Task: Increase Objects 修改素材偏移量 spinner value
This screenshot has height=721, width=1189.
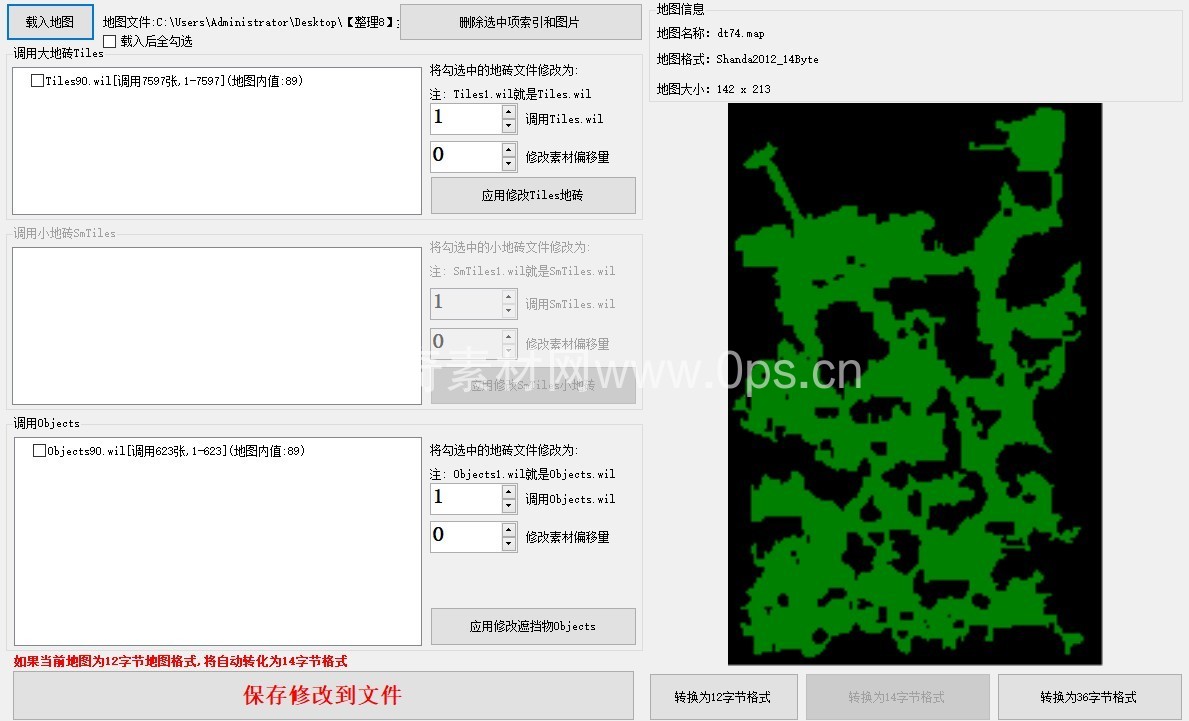Action: 509,529
